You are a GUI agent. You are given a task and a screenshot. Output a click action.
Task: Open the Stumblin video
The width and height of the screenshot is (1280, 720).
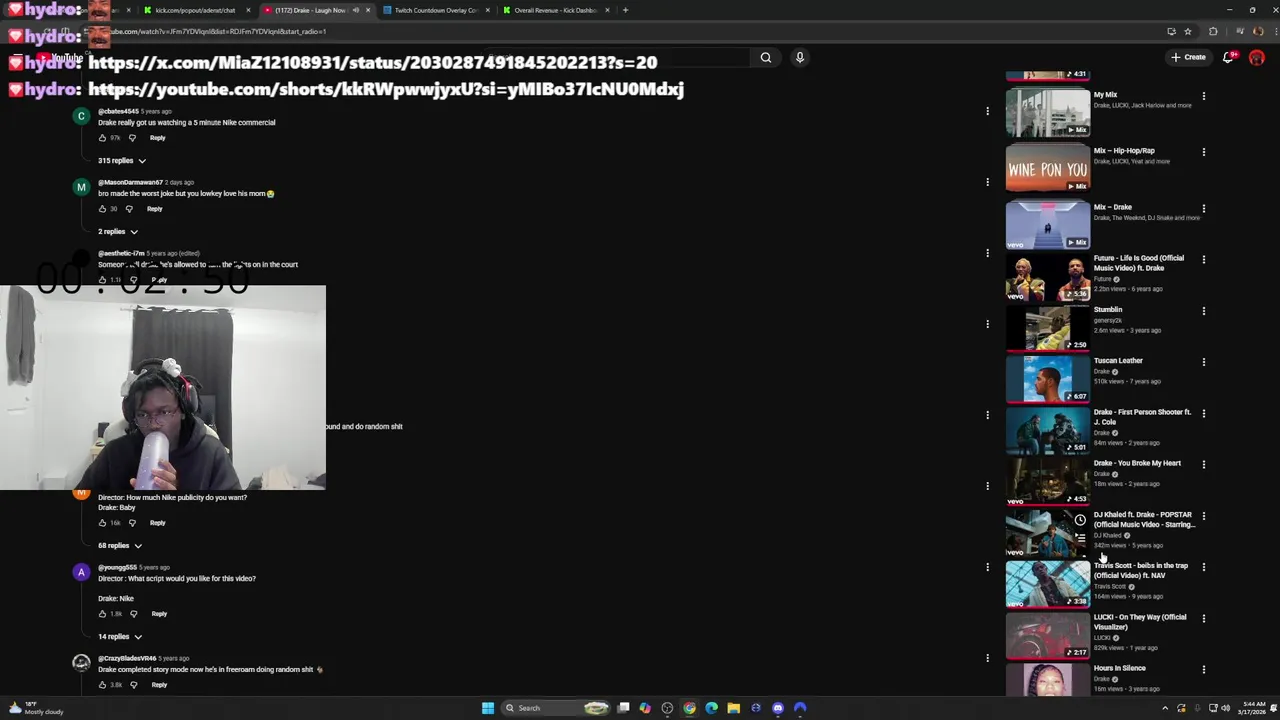1048,329
